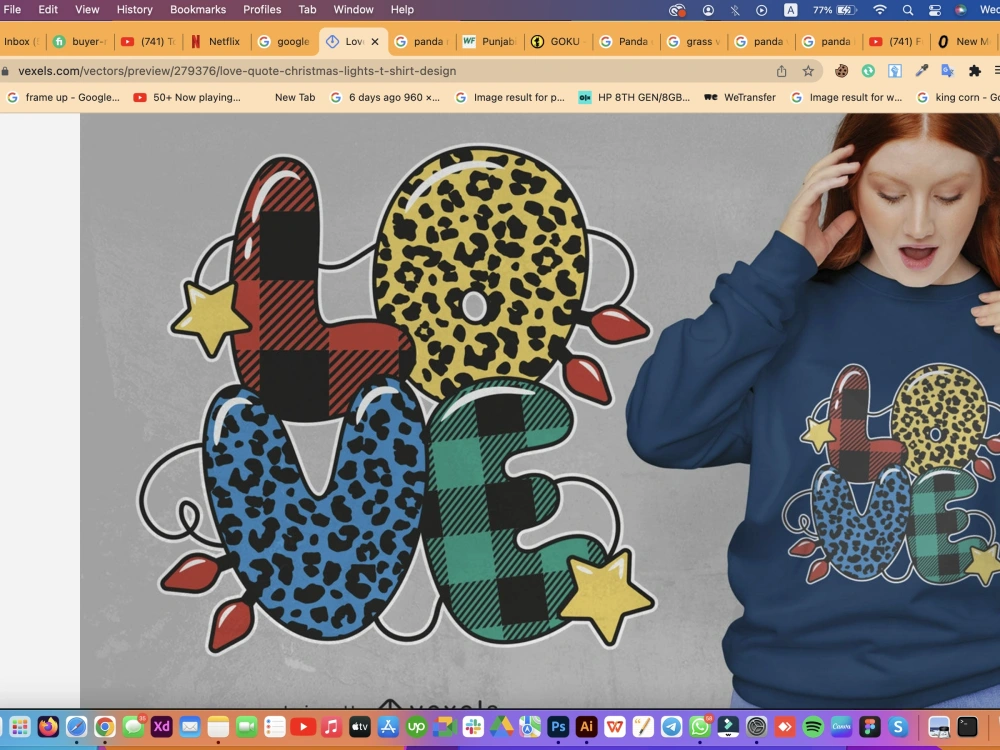This screenshot has width=1000, height=750.
Task: Open Control Center in the menu bar
Action: point(934,10)
